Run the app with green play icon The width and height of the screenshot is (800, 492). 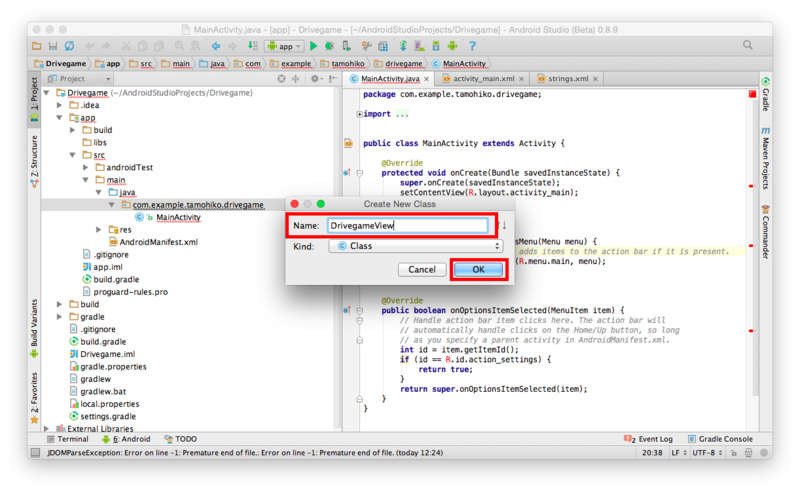point(313,46)
